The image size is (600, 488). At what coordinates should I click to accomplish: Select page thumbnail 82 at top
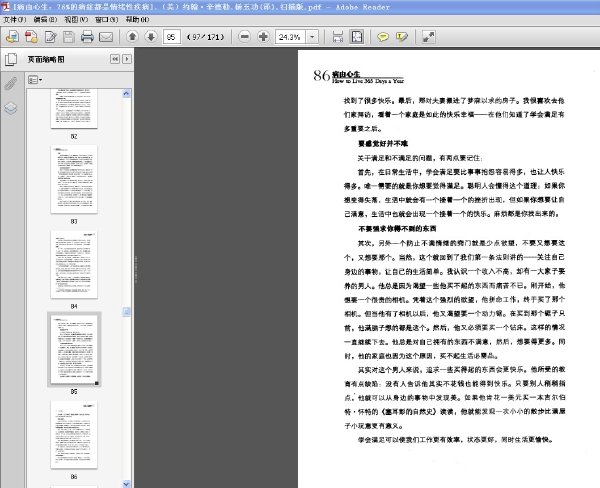[74, 109]
